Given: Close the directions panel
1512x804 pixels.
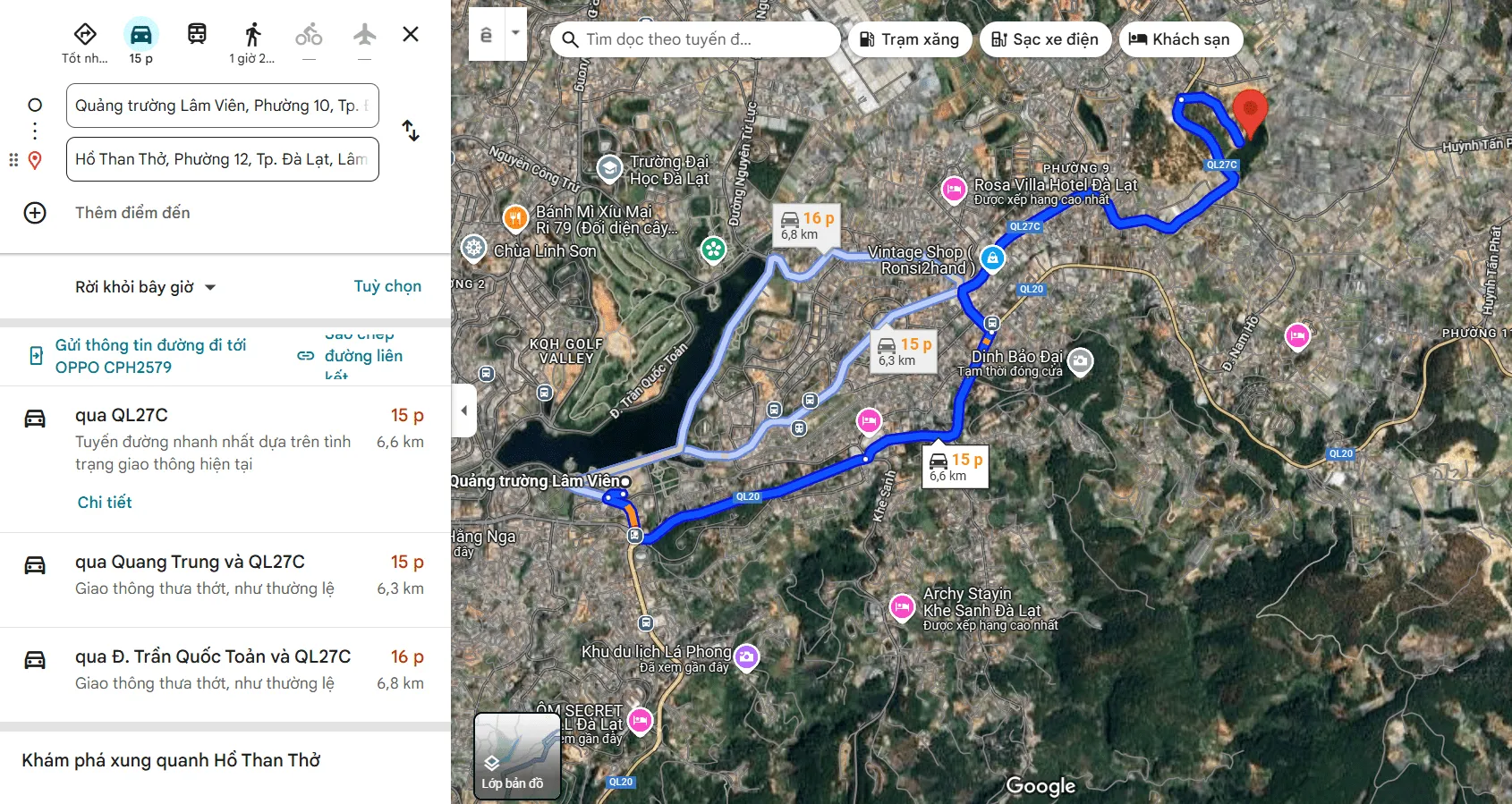Looking at the screenshot, I should [x=411, y=34].
